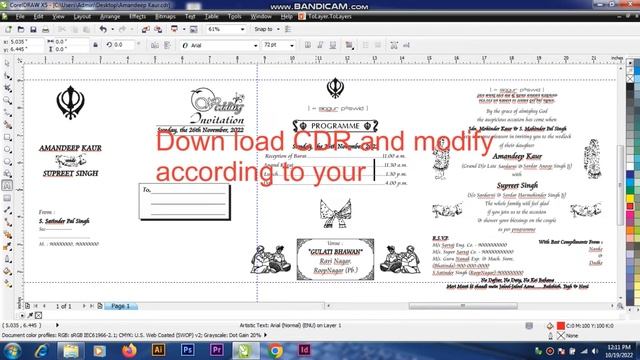Select the Ellipse tool

(x=7, y=149)
